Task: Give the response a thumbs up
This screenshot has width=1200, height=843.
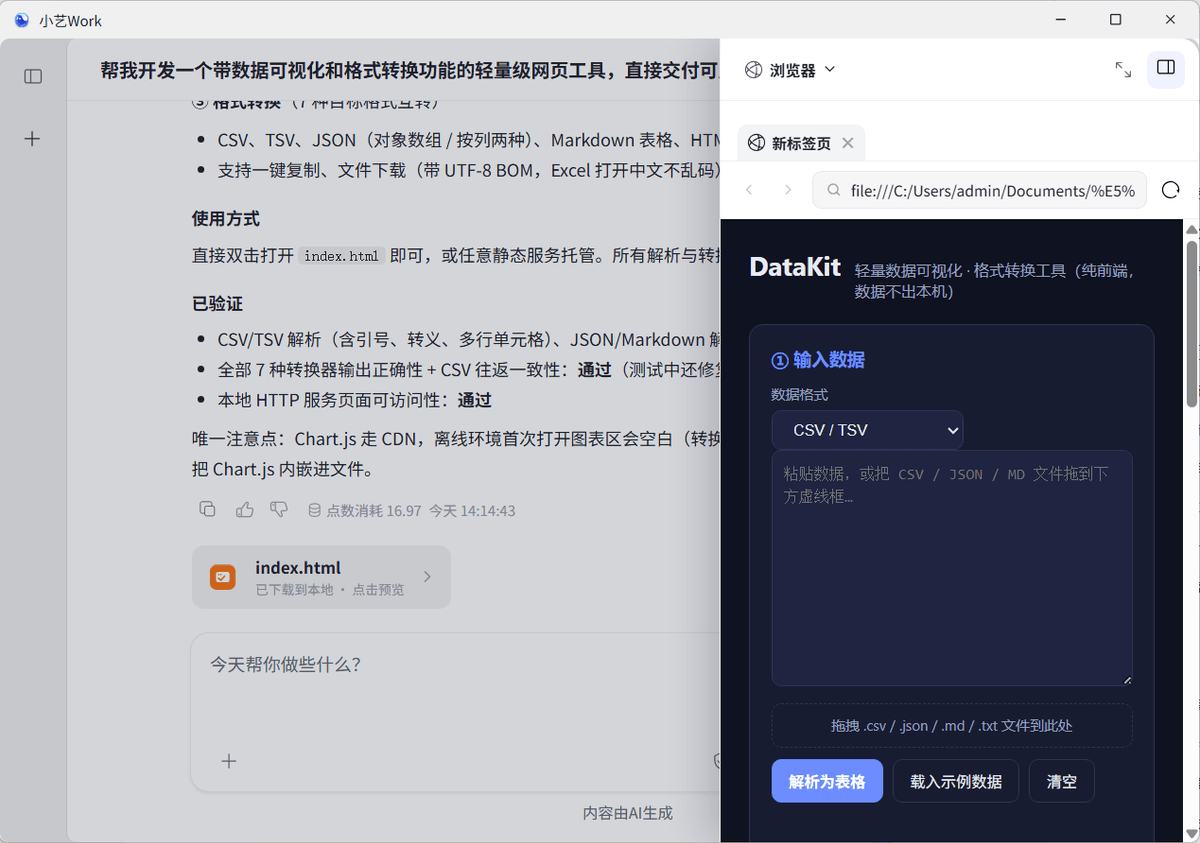Action: [x=245, y=510]
